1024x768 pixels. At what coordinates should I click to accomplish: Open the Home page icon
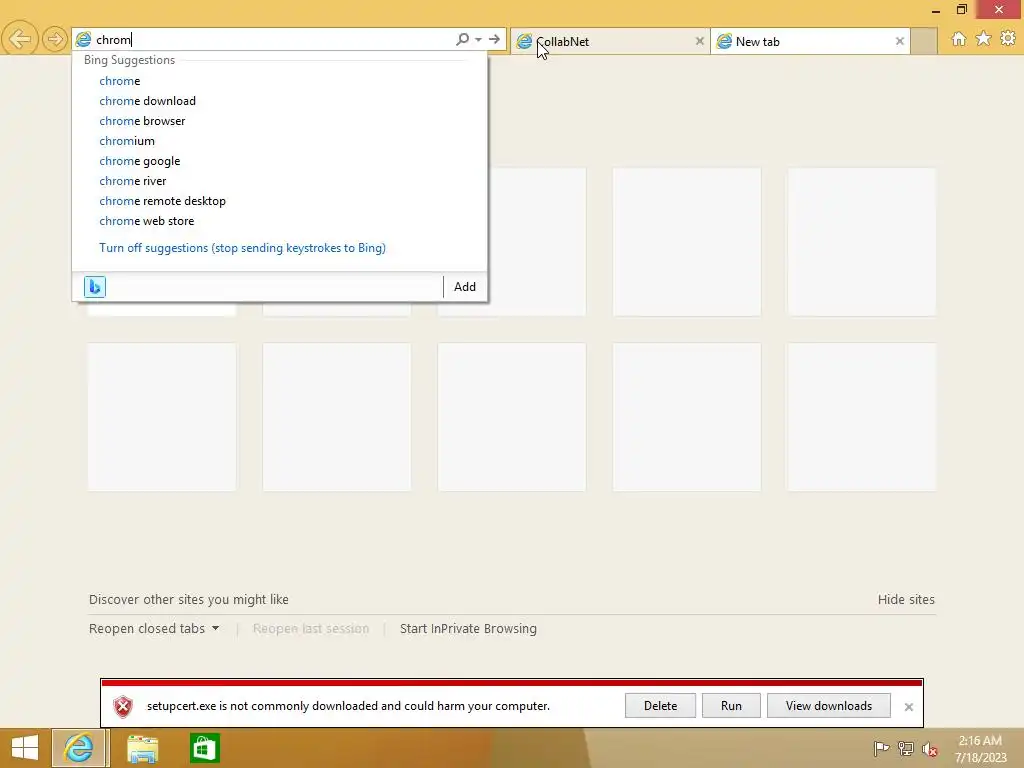(959, 39)
